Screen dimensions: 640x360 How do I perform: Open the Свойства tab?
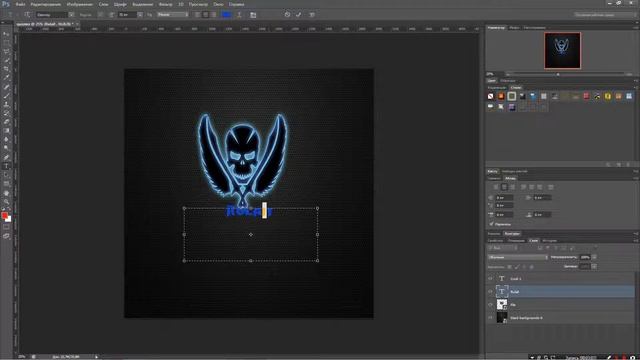tap(496, 241)
